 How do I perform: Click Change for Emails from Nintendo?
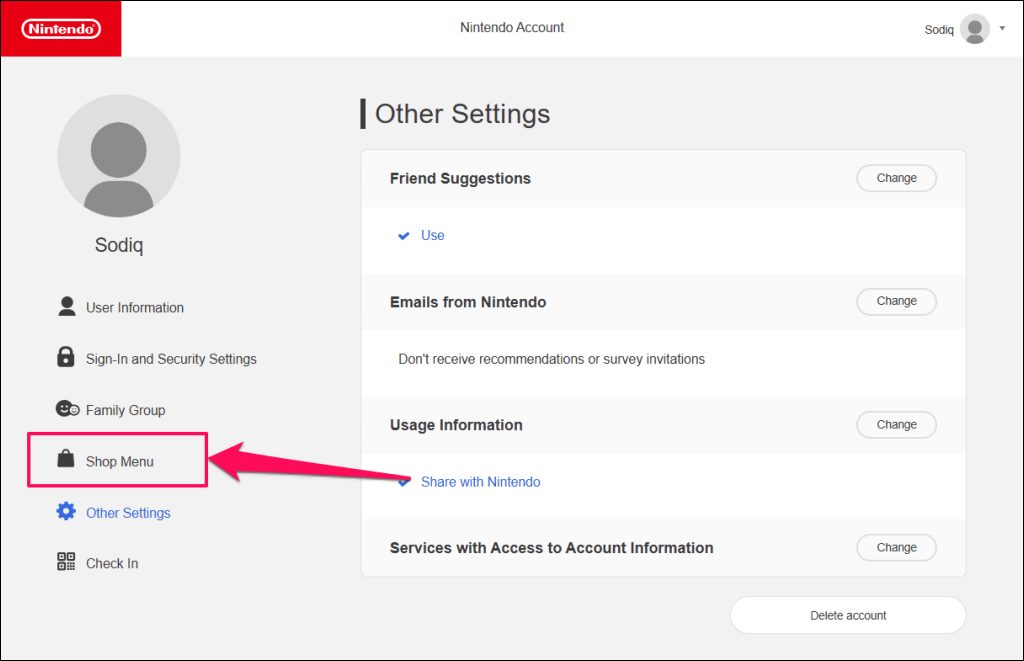pos(896,301)
